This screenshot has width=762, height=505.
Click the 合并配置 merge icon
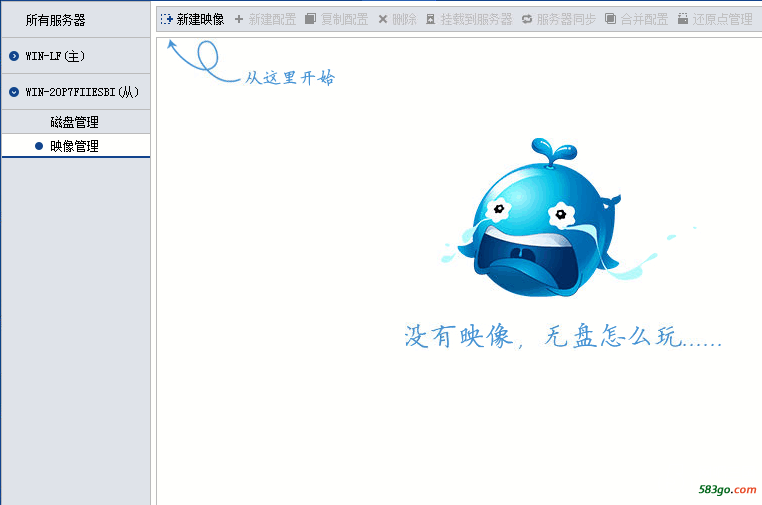[610, 19]
